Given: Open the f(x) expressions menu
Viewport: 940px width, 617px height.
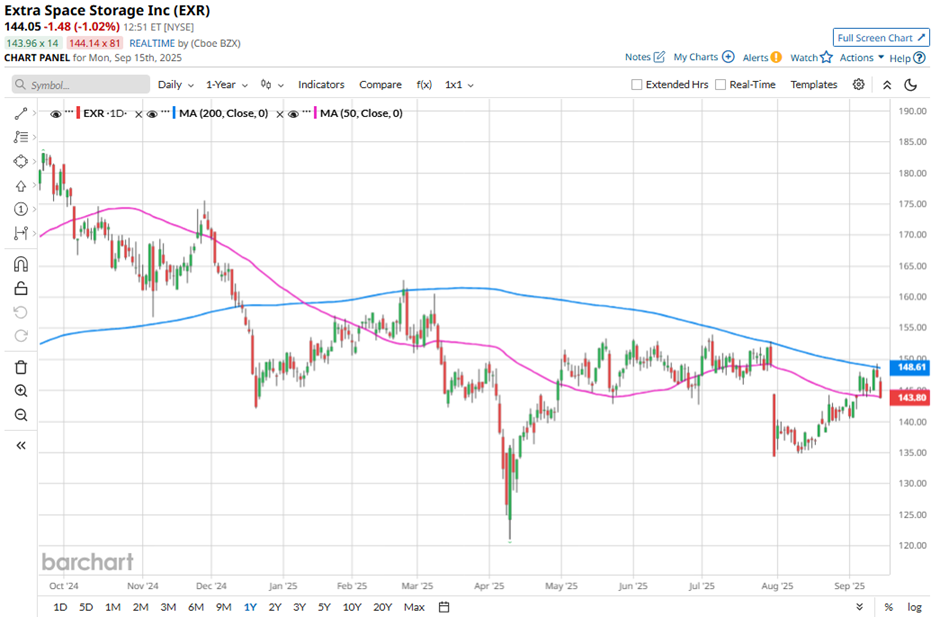Looking at the screenshot, I should 424,85.
